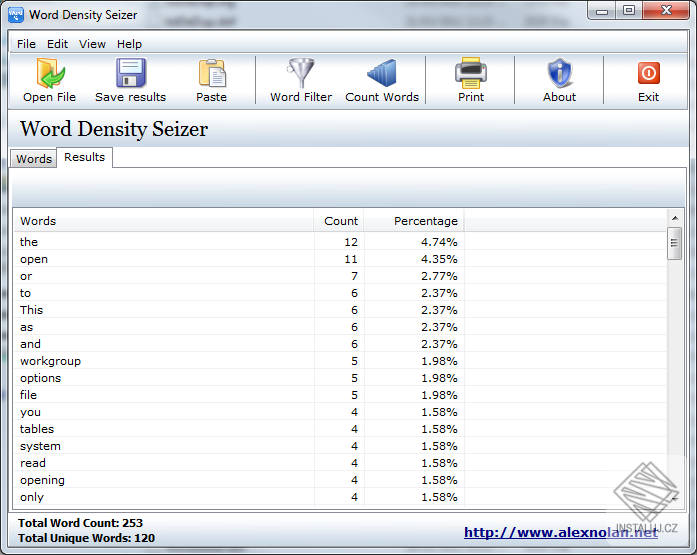
Task: Visit the www.alexnolan.net link
Action: pyautogui.click(x=561, y=532)
